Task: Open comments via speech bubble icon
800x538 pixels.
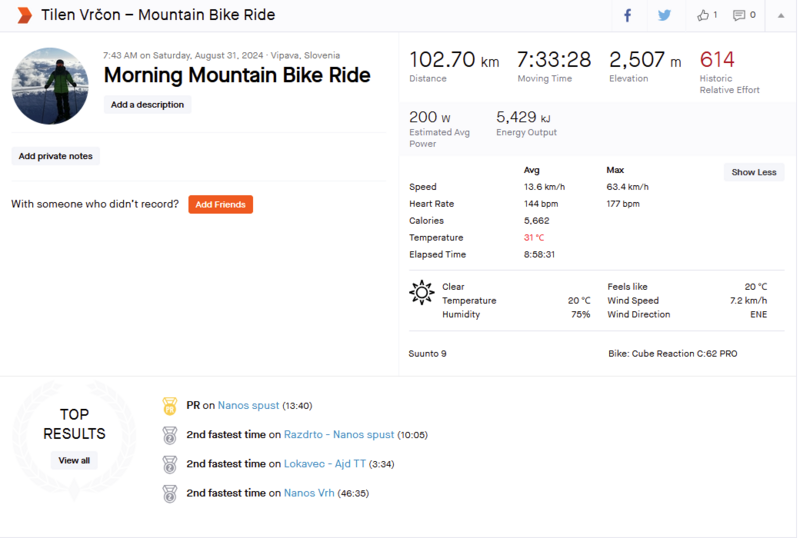Action: tap(744, 15)
